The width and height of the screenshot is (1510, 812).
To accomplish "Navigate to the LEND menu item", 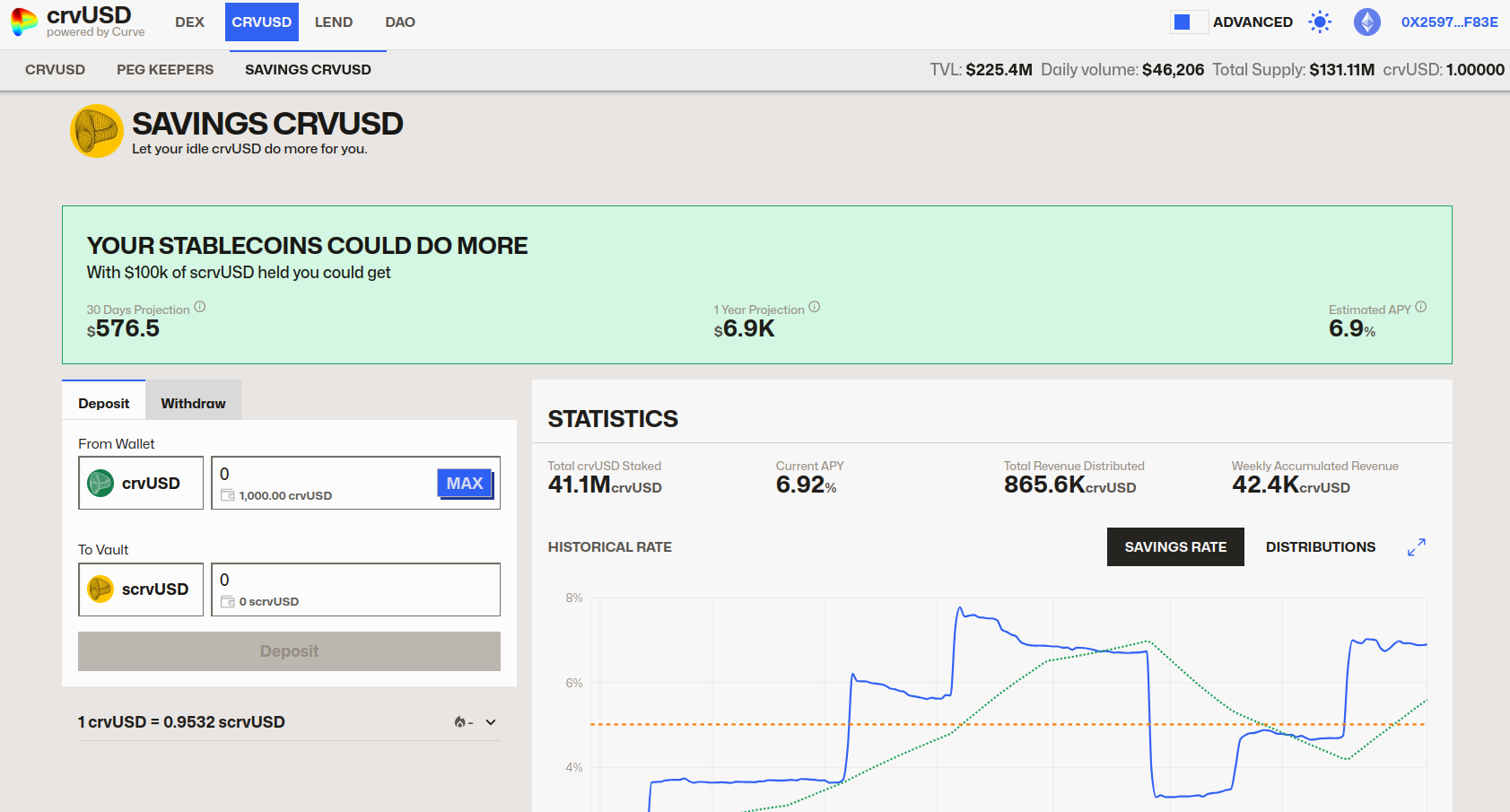I will click(333, 22).
